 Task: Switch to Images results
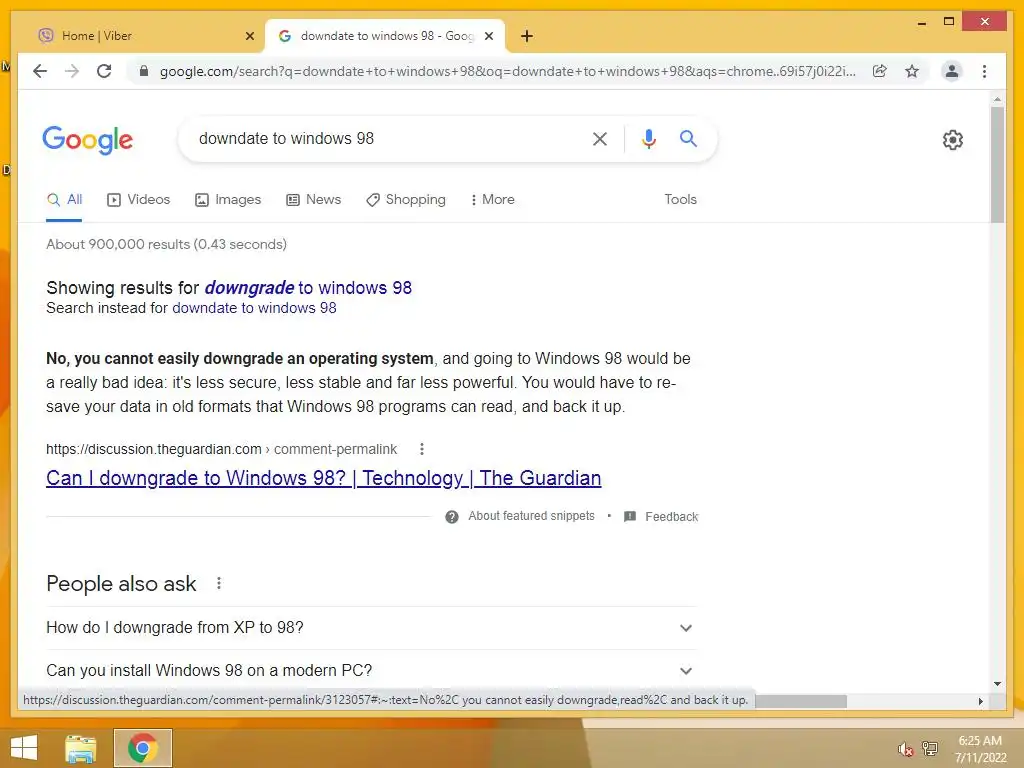(227, 200)
